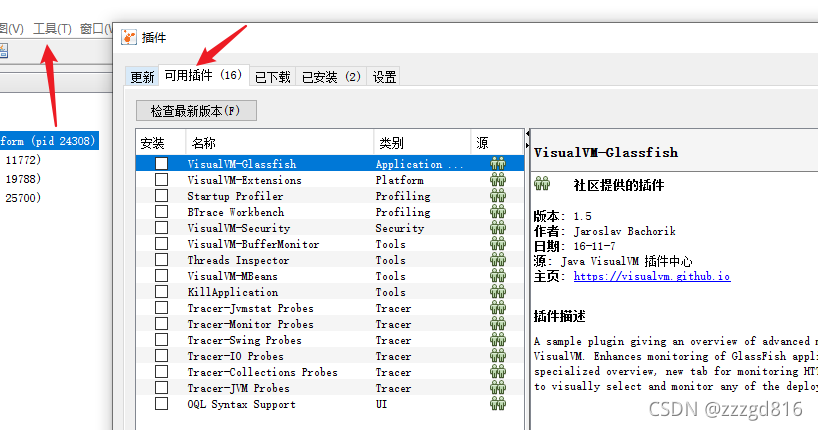Sort plugins by 名称 column header
The height and width of the screenshot is (430, 818).
point(280,142)
